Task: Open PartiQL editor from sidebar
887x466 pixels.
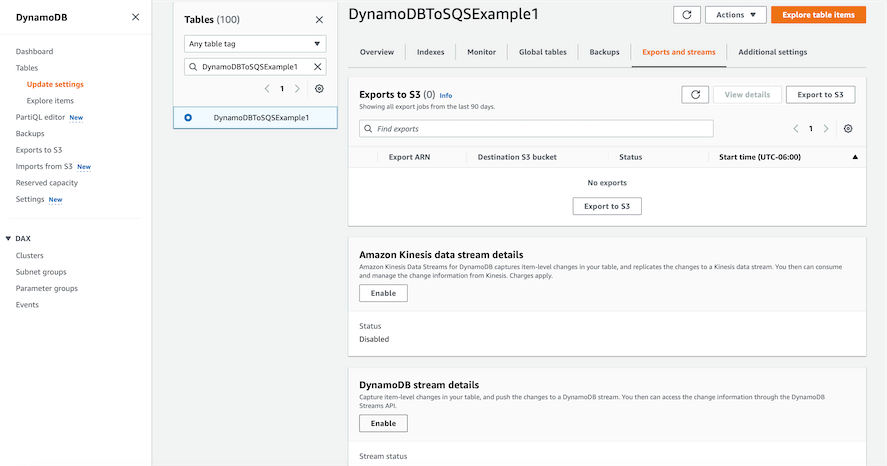Action: point(40,117)
